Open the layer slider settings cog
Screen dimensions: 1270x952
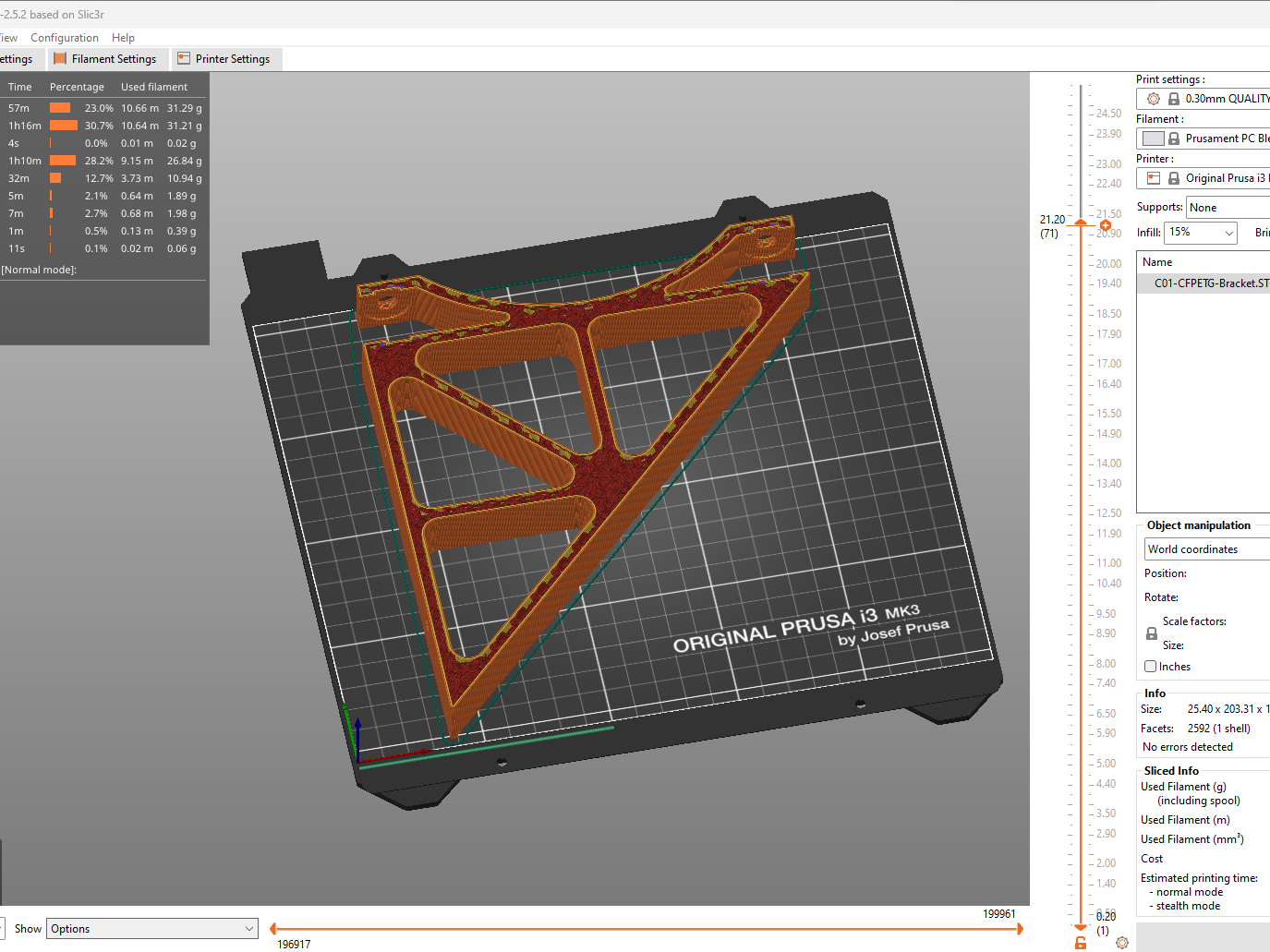click(1122, 943)
